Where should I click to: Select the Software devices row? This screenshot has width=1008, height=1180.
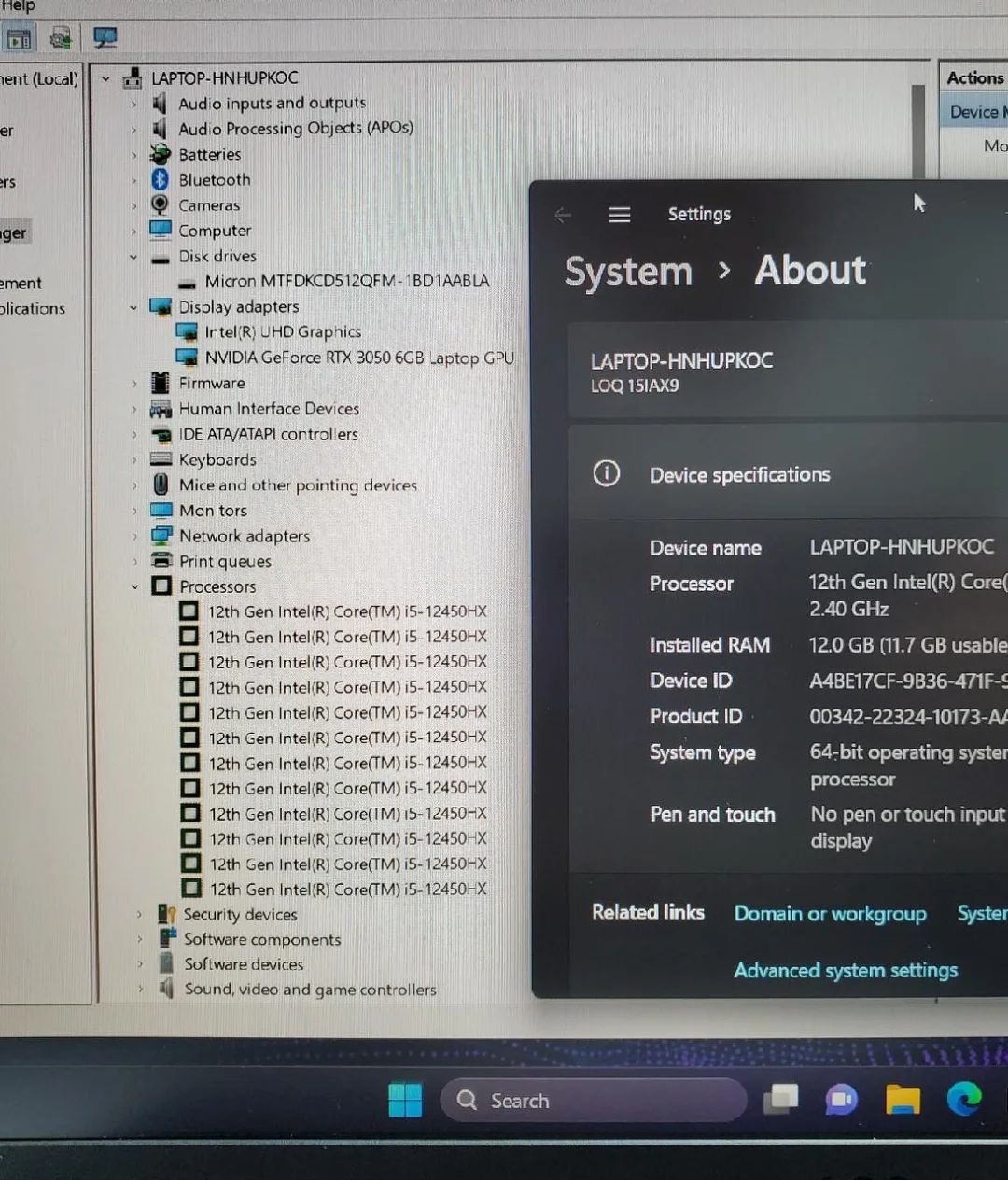click(243, 964)
